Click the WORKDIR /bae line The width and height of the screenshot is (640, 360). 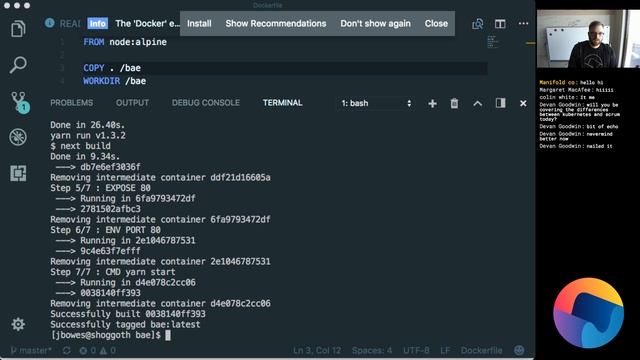(114, 81)
